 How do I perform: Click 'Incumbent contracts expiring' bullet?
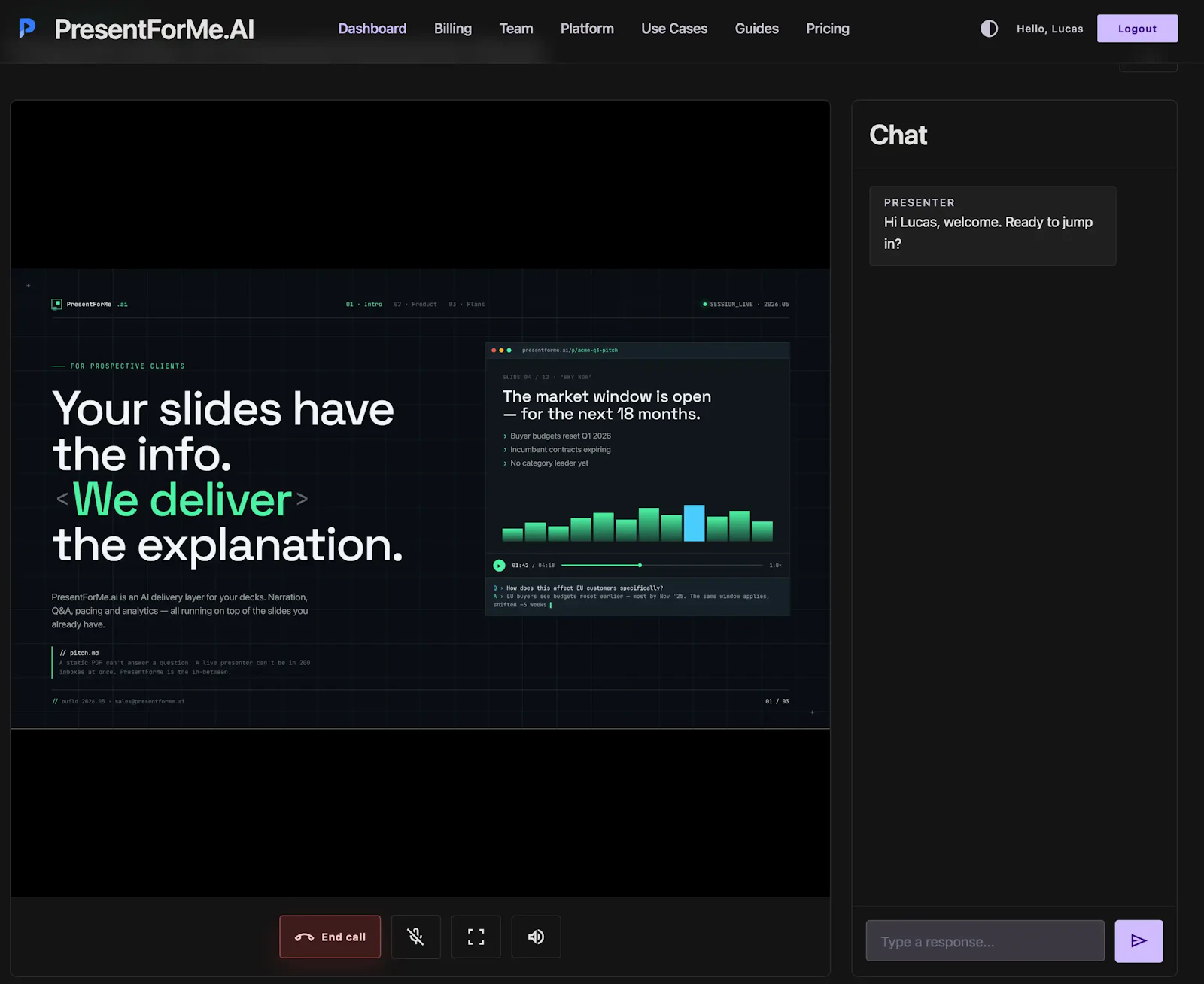(560, 449)
